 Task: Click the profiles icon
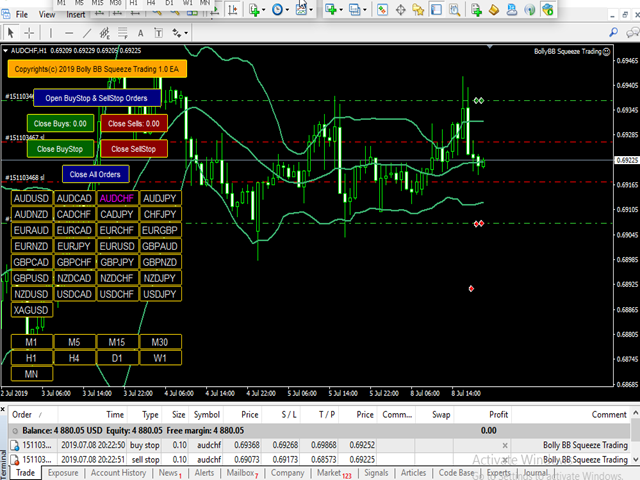[x=354, y=10]
